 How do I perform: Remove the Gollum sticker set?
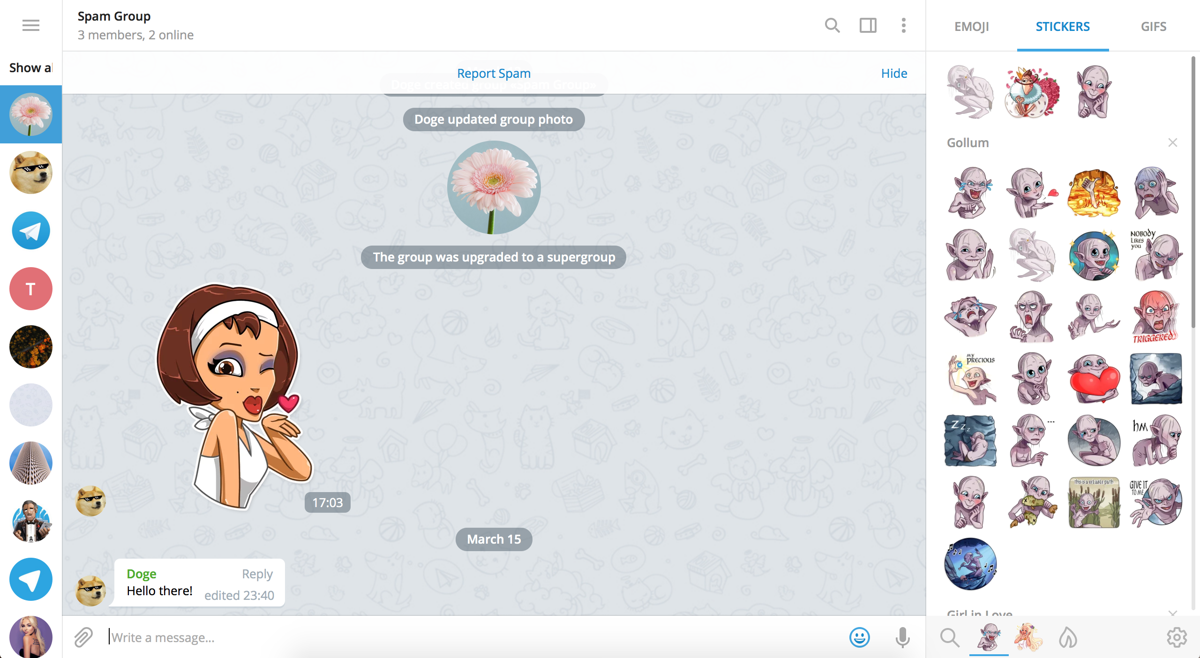[x=1172, y=143]
